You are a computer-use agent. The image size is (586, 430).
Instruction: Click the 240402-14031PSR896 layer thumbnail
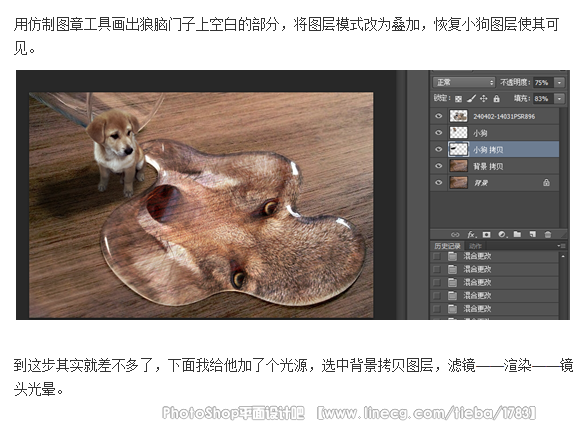click(x=458, y=116)
